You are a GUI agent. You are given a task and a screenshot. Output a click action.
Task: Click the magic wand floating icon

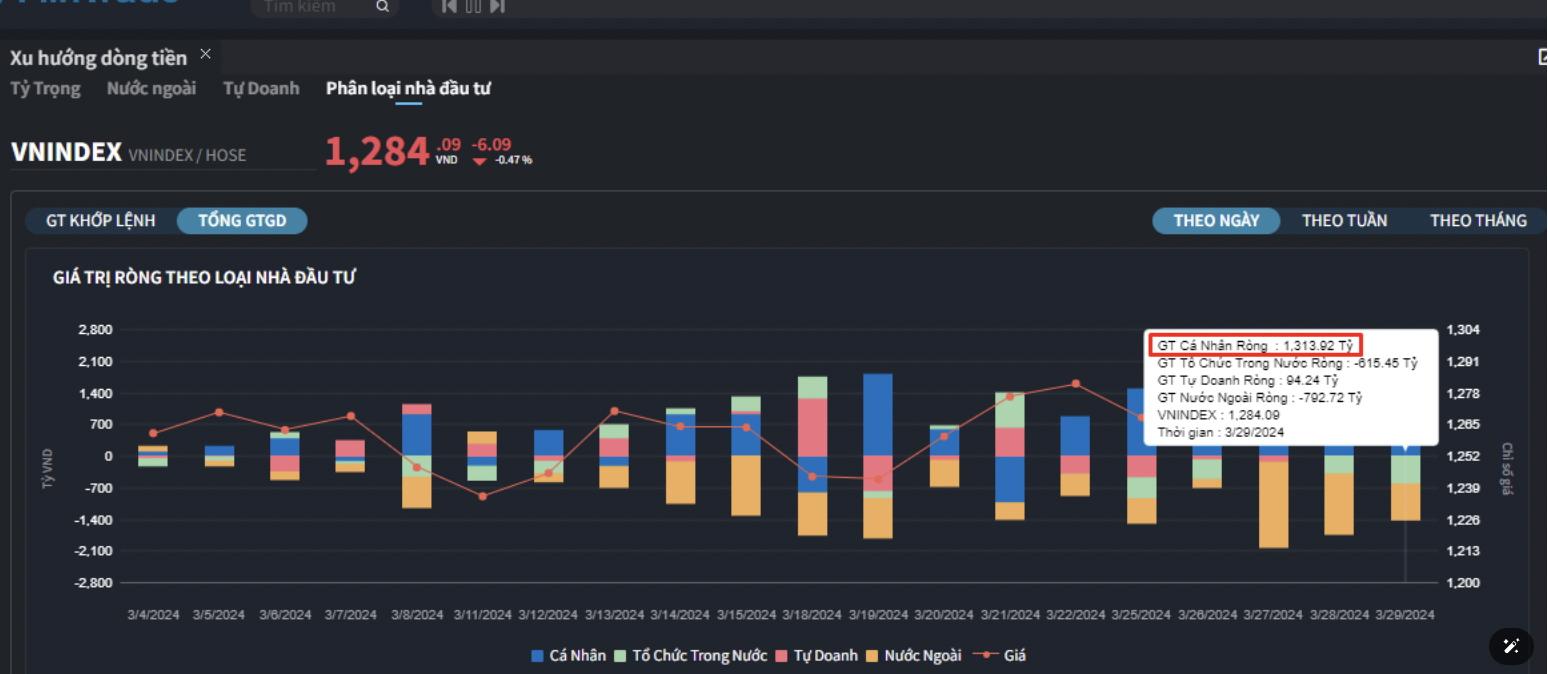(x=1511, y=646)
